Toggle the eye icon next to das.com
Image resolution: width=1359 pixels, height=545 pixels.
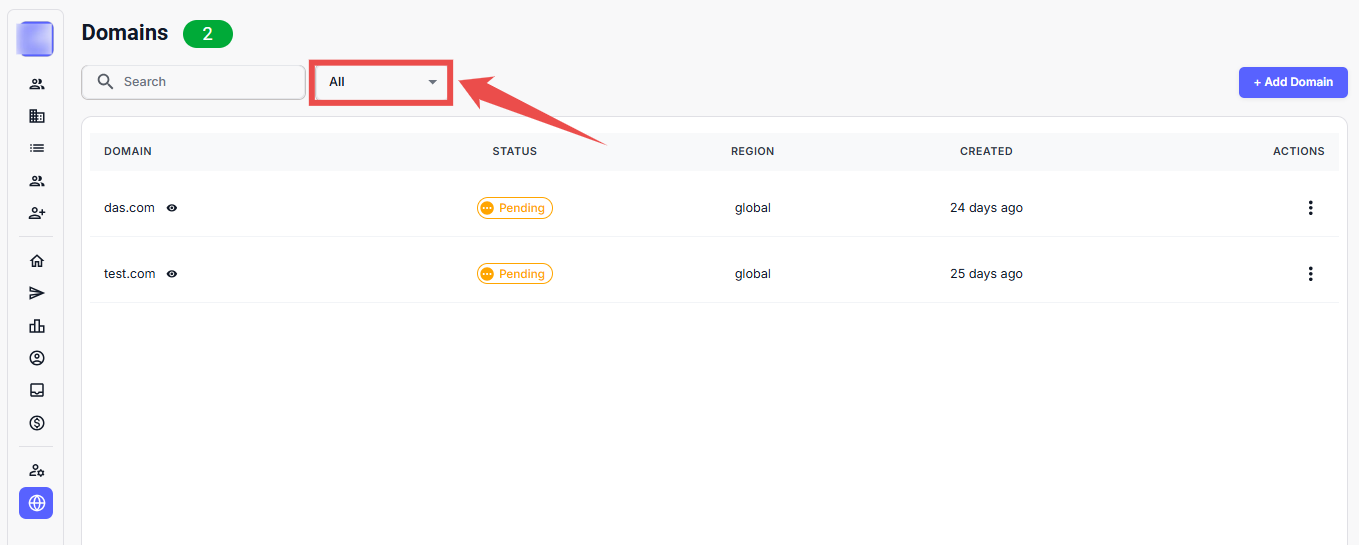point(172,208)
